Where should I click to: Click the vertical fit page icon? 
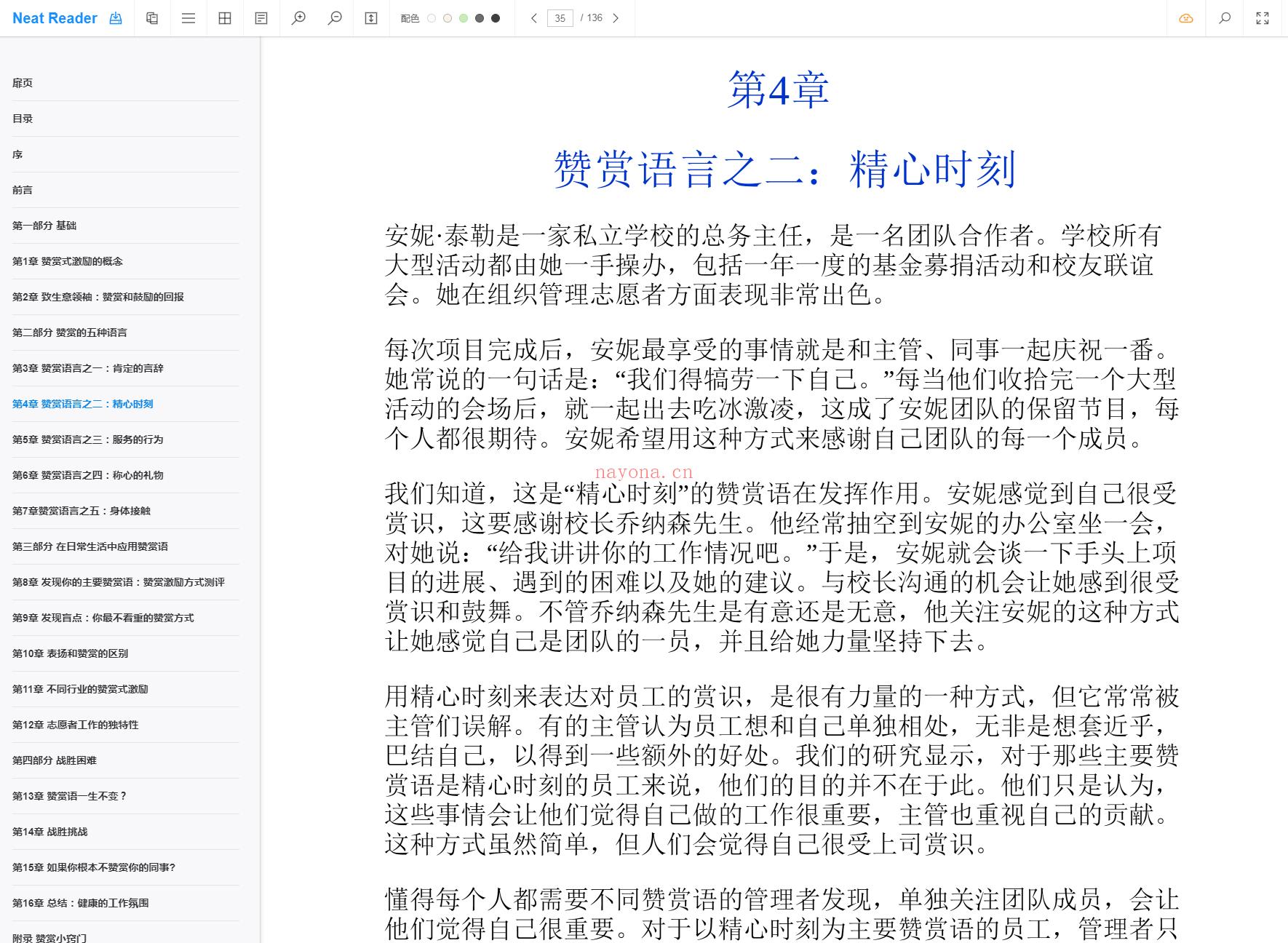pyautogui.click(x=371, y=18)
